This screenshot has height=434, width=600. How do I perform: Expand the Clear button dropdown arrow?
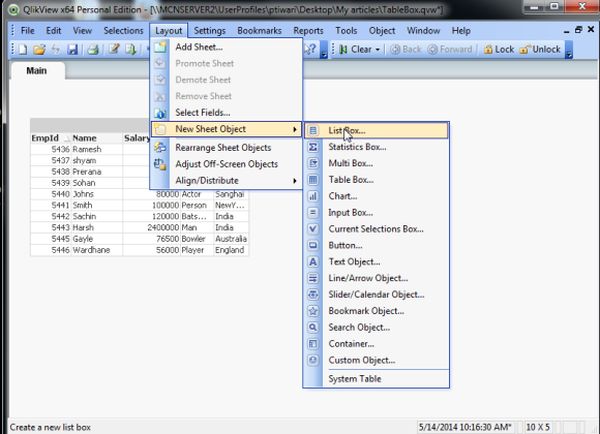tap(378, 50)
